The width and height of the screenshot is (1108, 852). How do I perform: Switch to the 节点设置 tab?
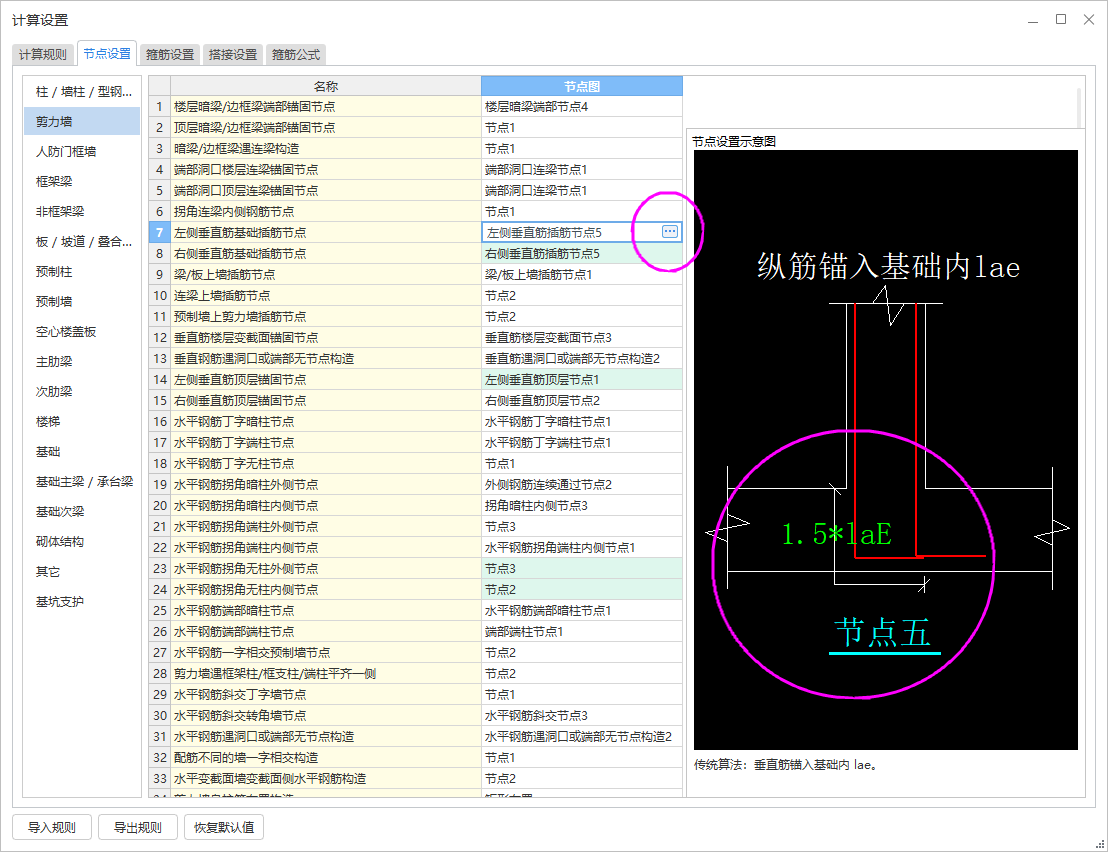point(107,54)
